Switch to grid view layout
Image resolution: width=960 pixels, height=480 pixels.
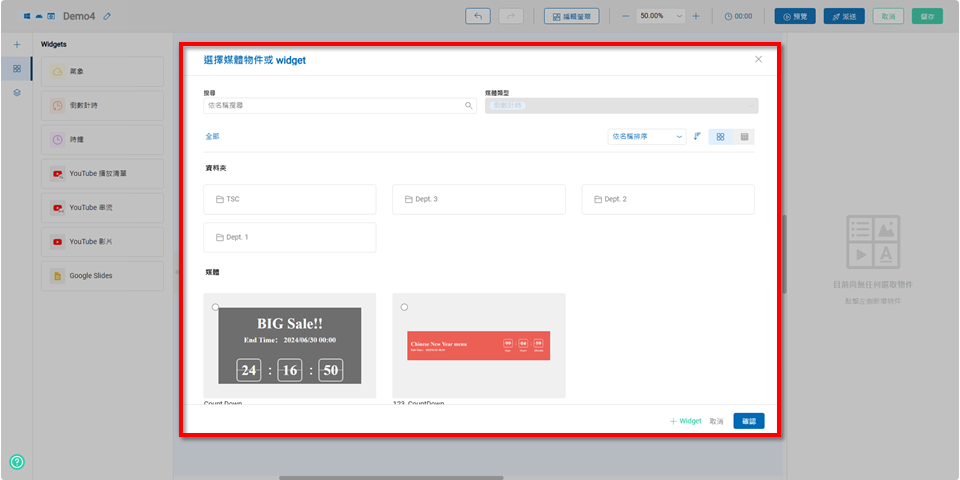pyautogui.click(x=720, y=136)
